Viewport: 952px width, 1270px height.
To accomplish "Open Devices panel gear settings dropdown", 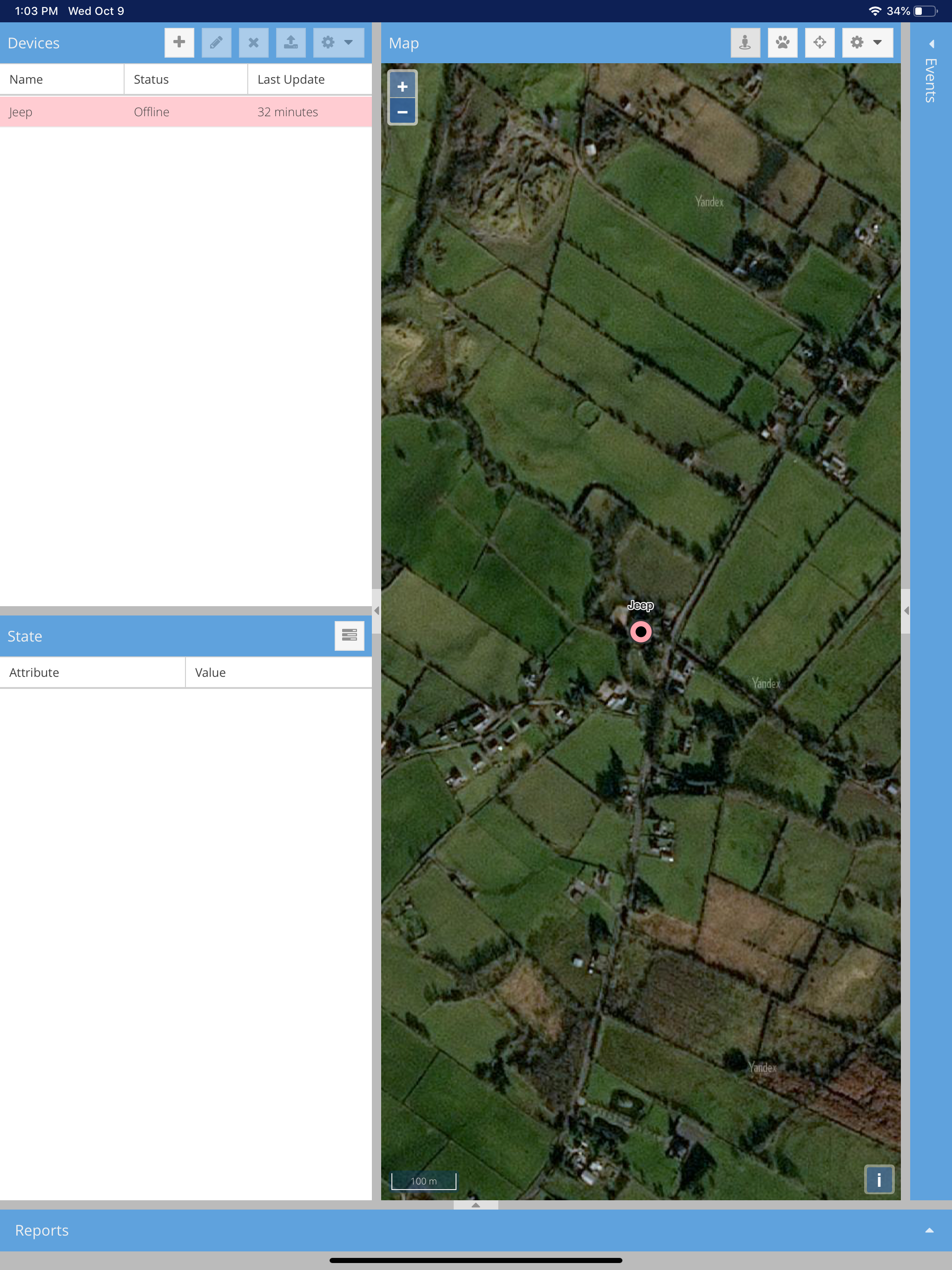I will point(338,42).
